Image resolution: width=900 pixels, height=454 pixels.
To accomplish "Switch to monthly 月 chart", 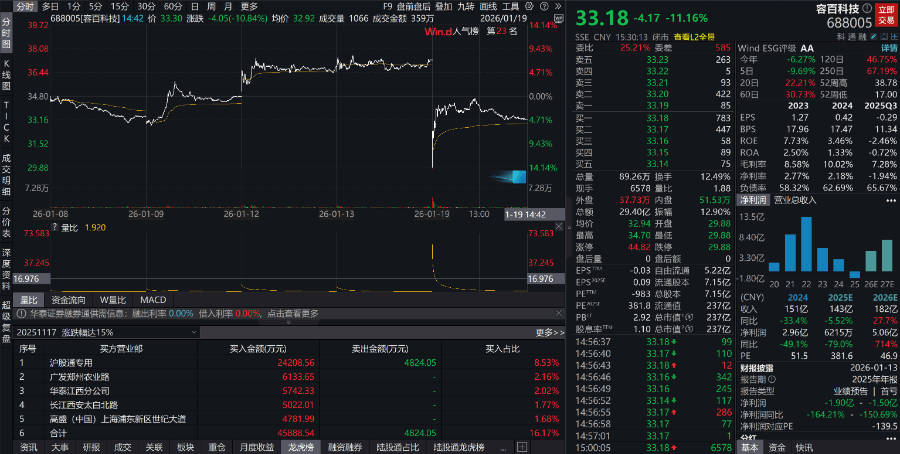I will (228, 6).
